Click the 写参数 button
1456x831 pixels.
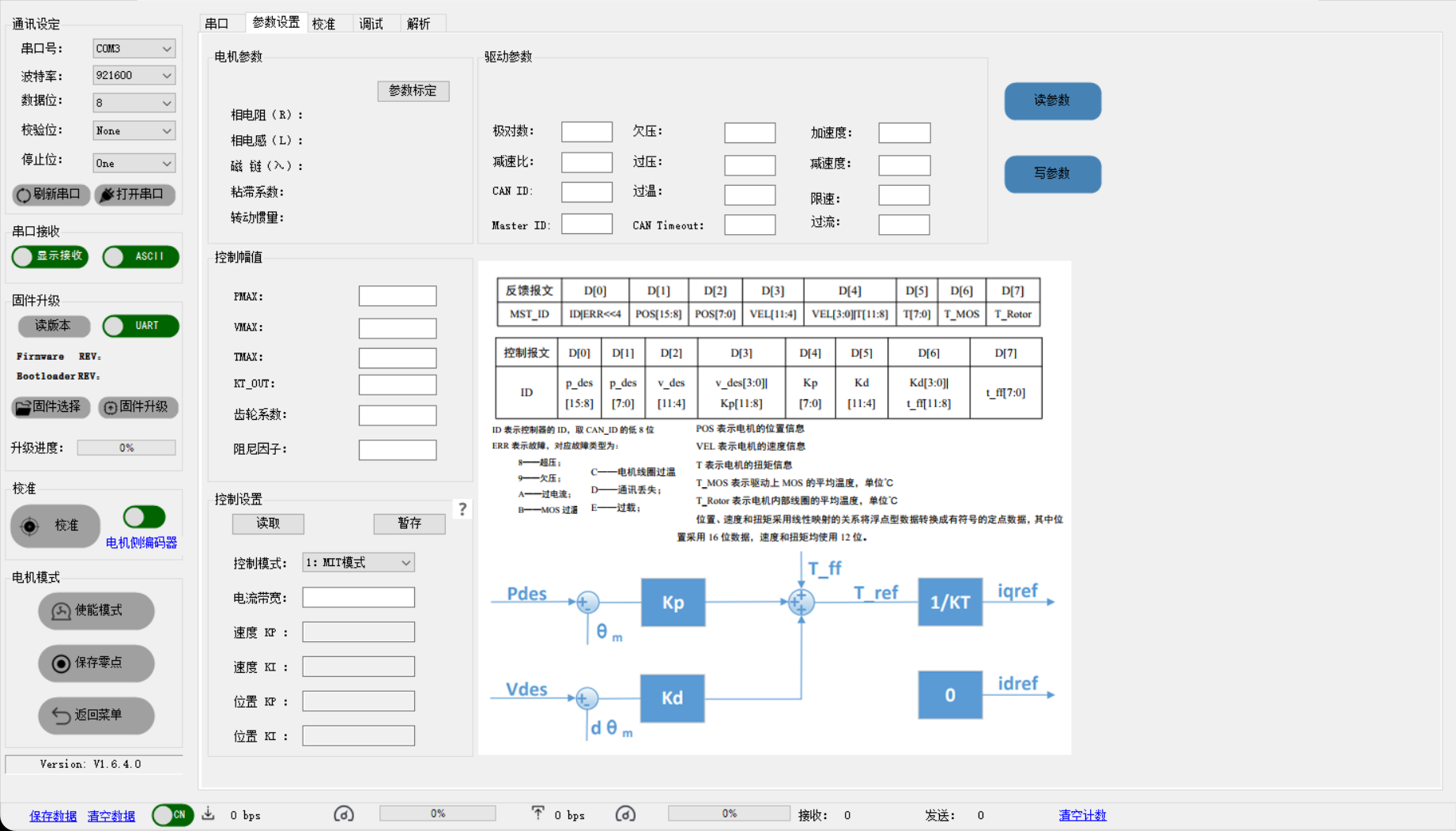(x=1053, y=173)
